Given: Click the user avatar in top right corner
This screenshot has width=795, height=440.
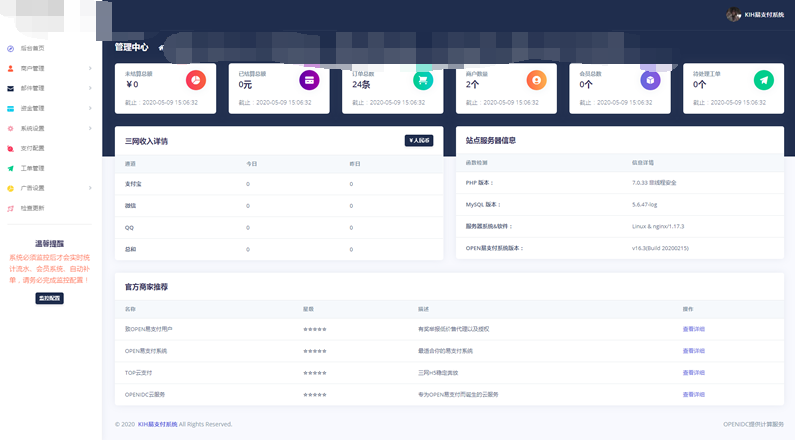Looking at the screenshot, I should (x=733, y=14).
